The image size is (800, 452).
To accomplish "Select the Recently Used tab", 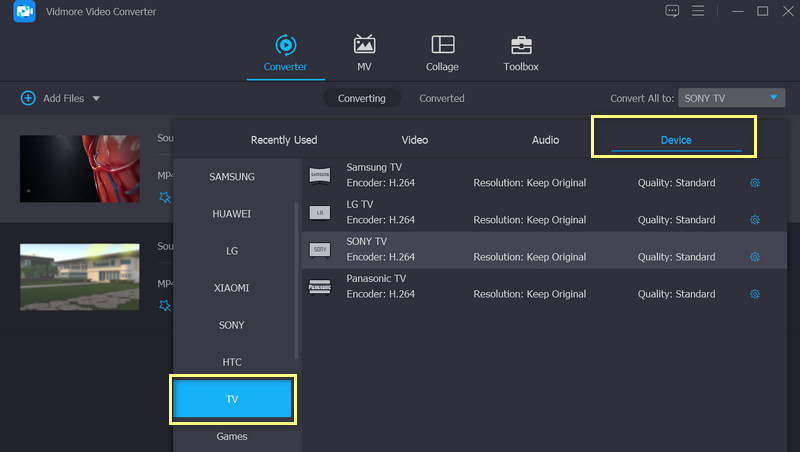I will click(x=284, y=140).
